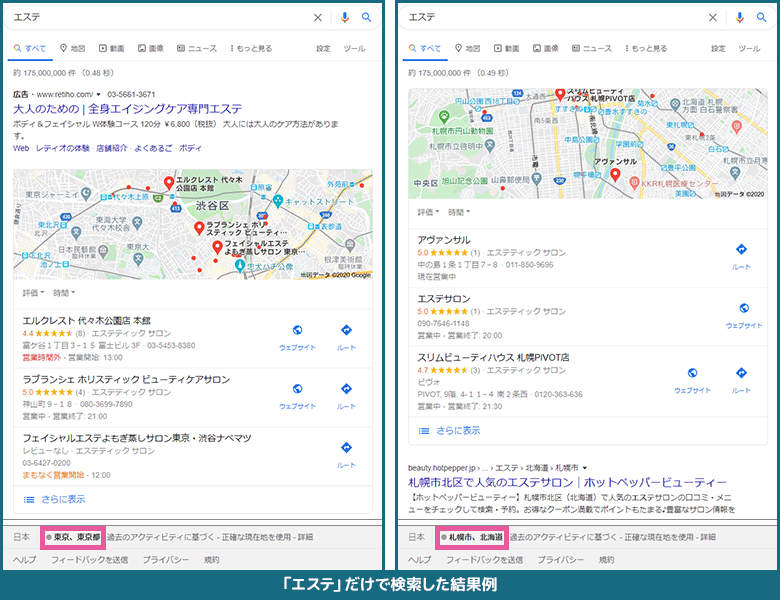This screenshot has width=780, height=600.
Task: Open エルクレスト 代々木公園店 本館 listing
Action: [x=87, y=320]
